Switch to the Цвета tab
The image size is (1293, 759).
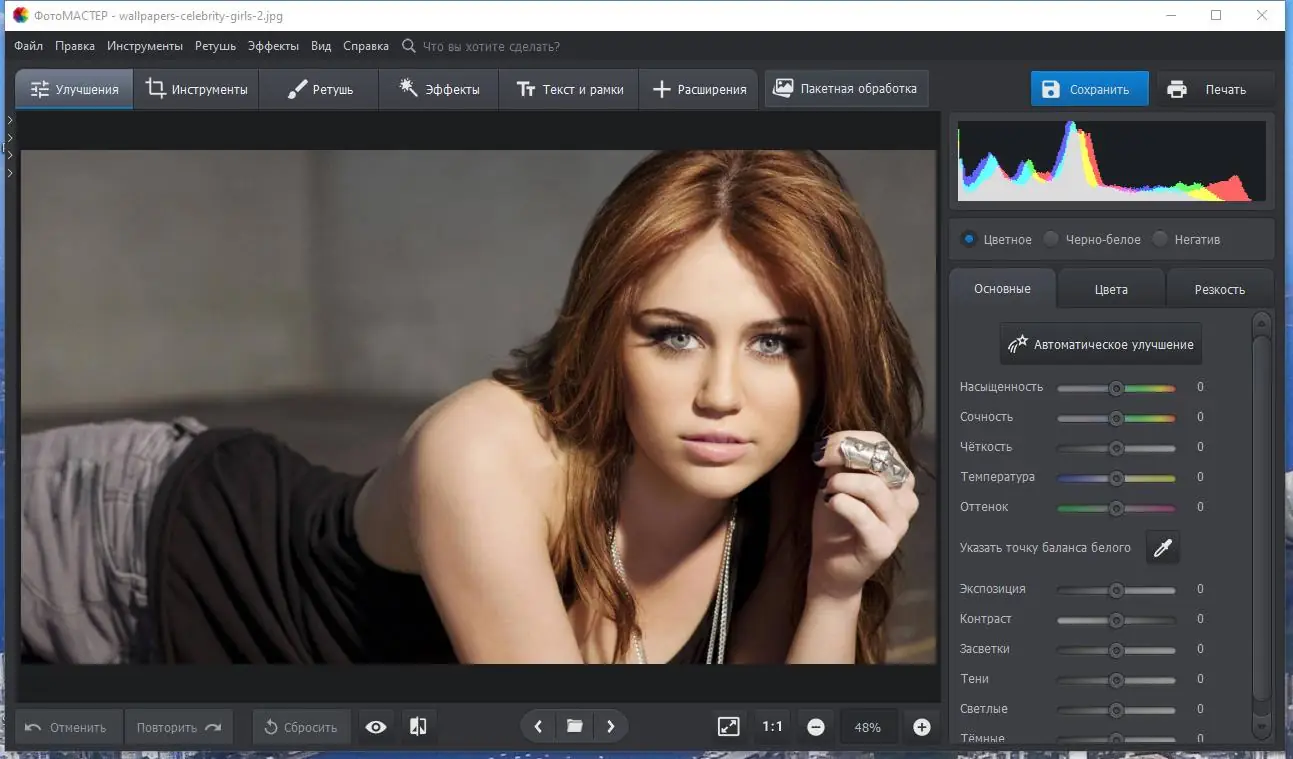pos(1110,288)
